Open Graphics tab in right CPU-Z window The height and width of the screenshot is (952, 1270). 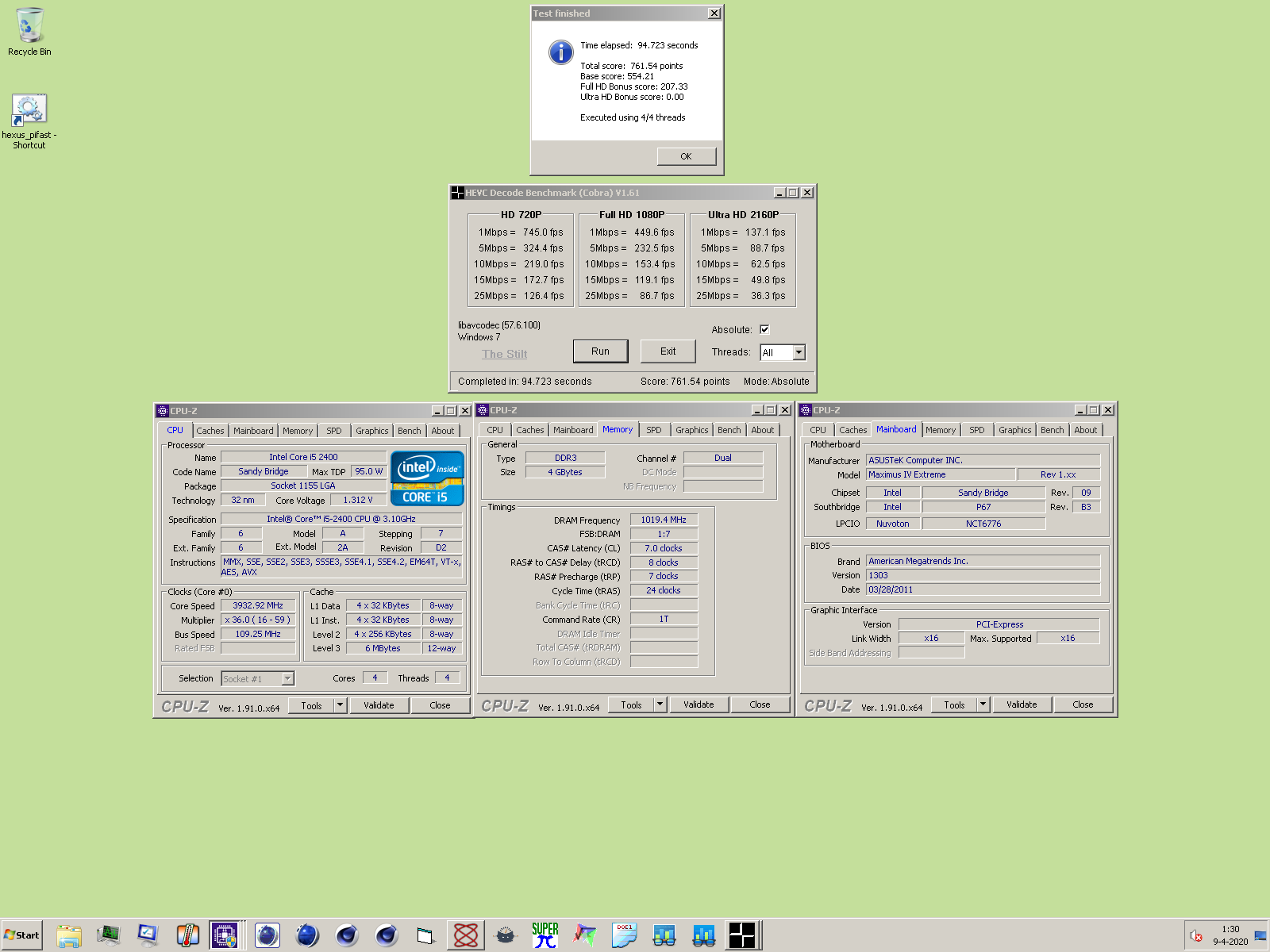[x=1015, y=430]
